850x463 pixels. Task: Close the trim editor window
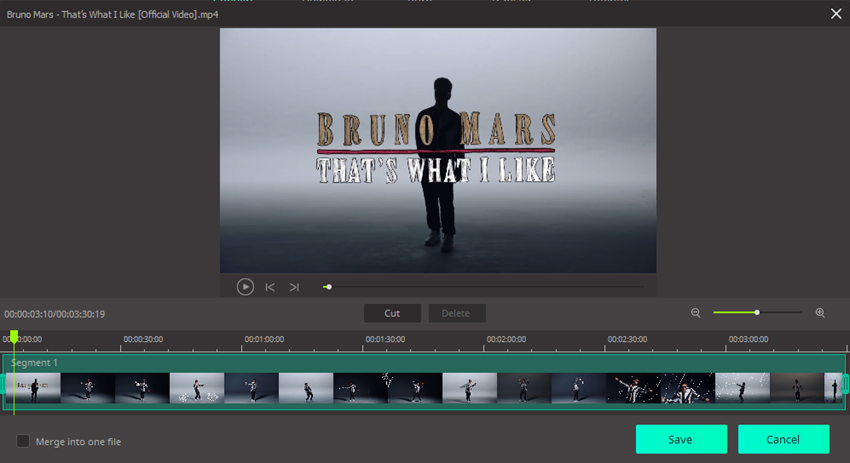836,14
